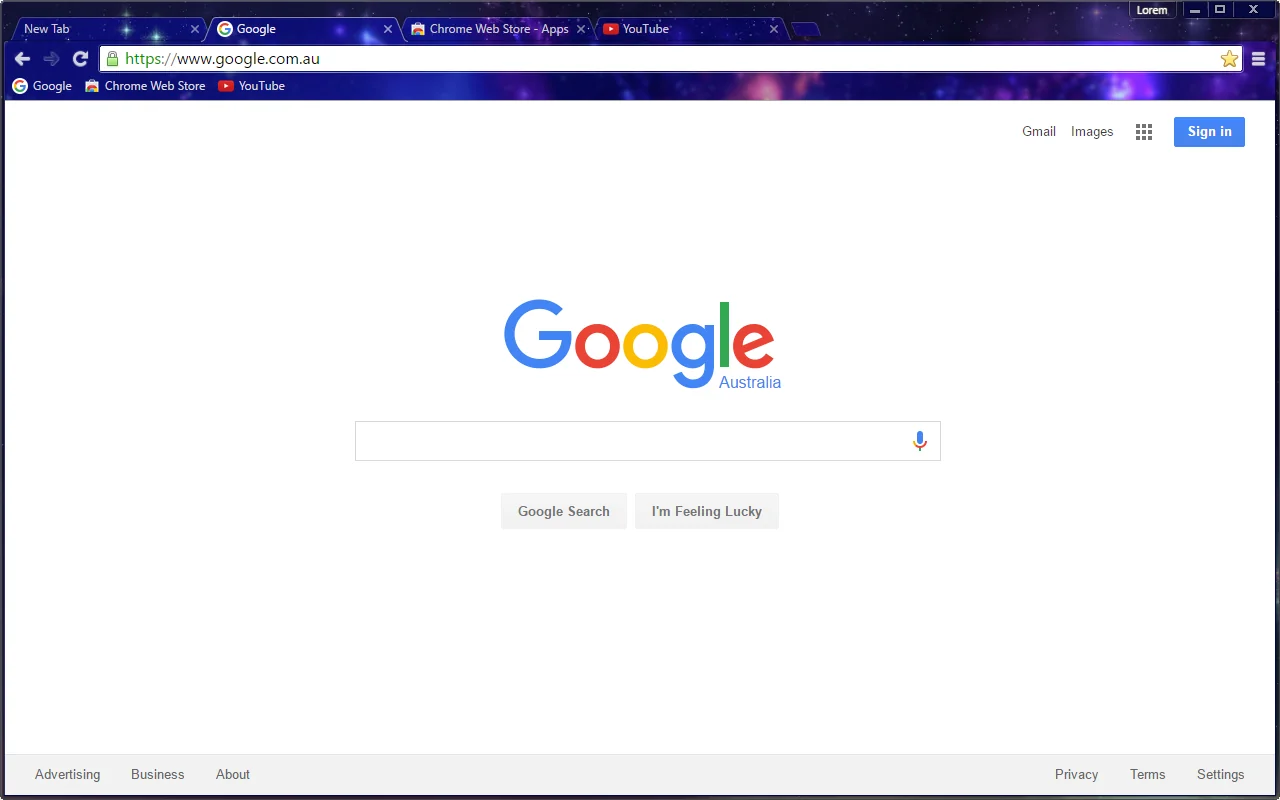
Task: Go back using the back arrow
Action: 22,59
